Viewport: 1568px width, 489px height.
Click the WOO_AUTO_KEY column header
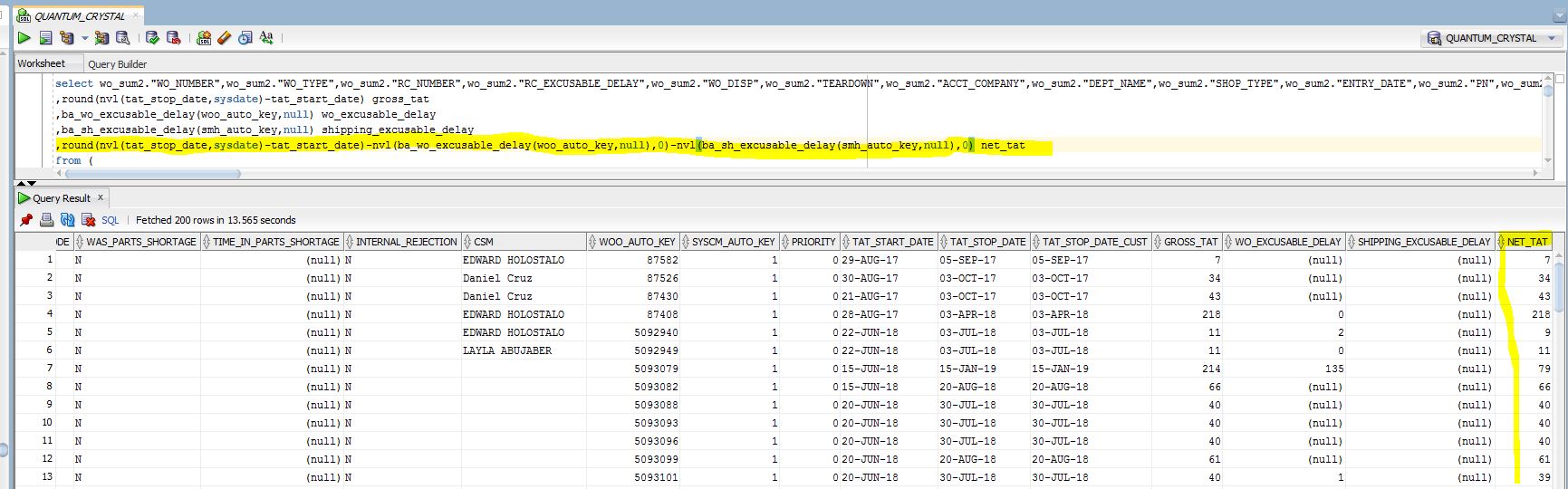[633, 242]
